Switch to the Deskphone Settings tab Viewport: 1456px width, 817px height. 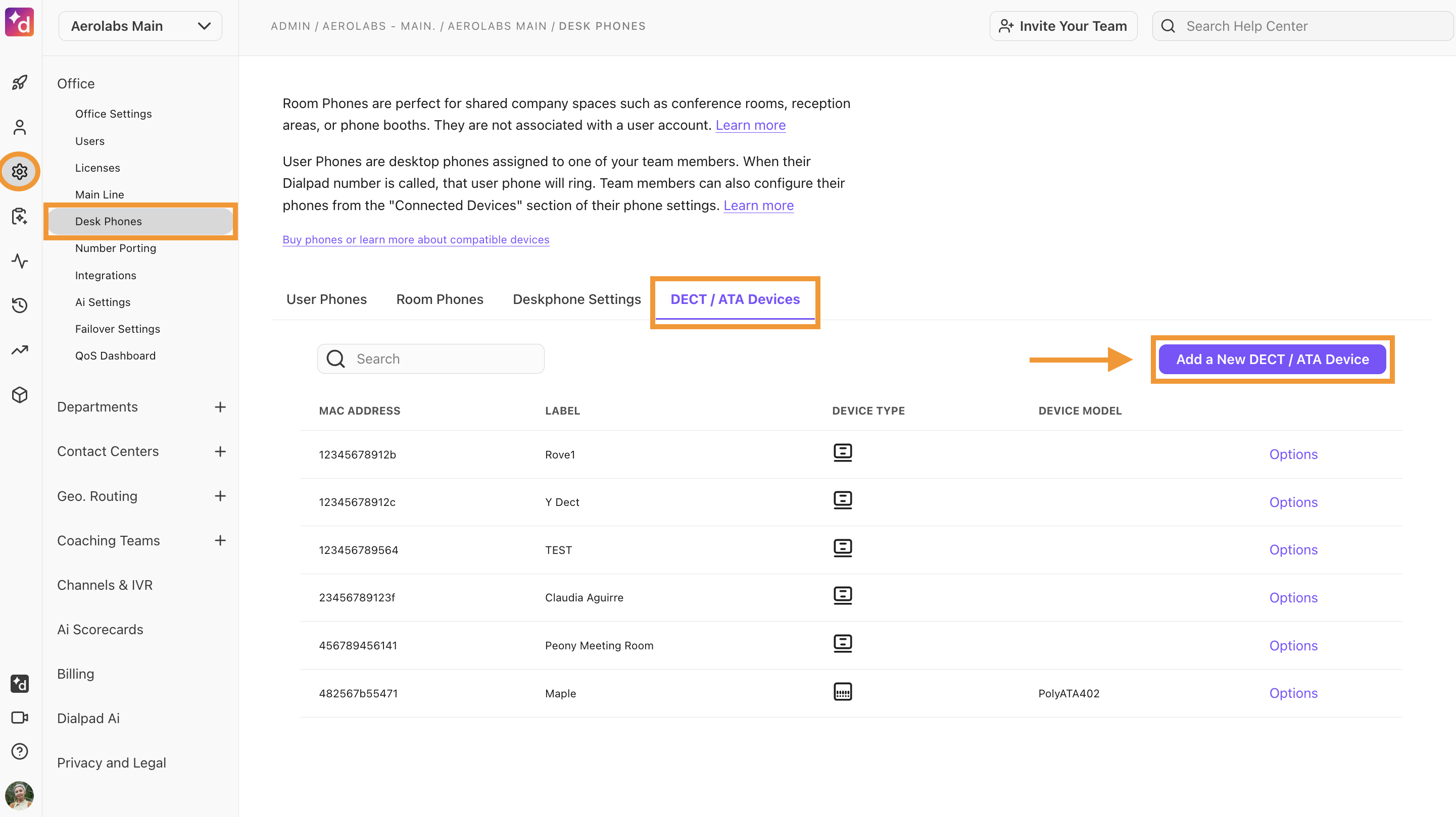(576, 299)
